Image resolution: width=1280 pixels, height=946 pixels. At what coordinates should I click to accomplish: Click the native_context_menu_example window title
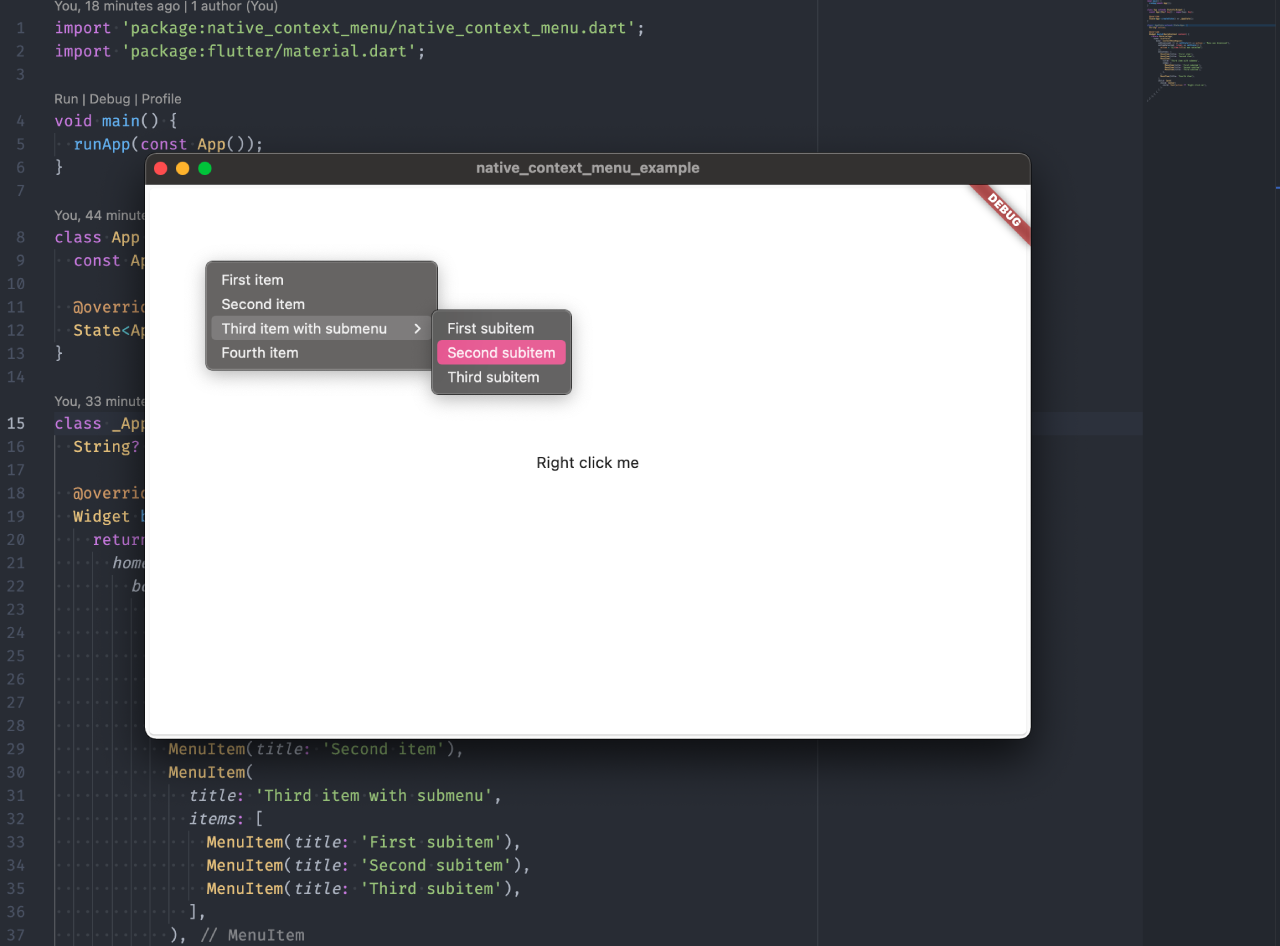[x=587, y=168]
